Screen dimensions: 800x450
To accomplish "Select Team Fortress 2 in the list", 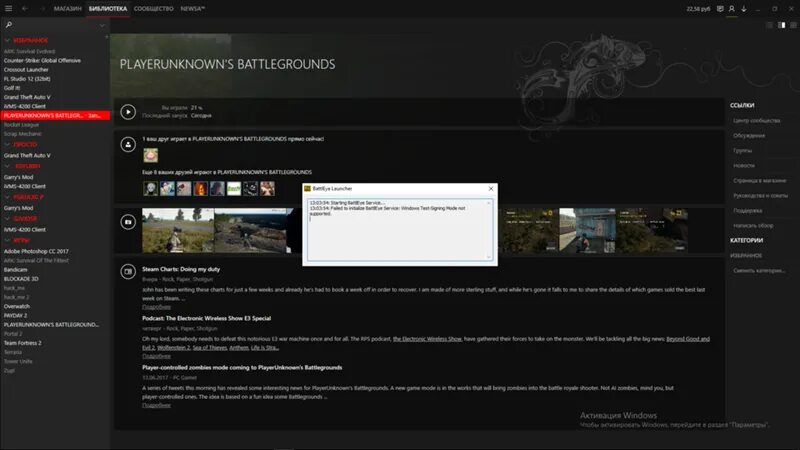I will [22, 343].
